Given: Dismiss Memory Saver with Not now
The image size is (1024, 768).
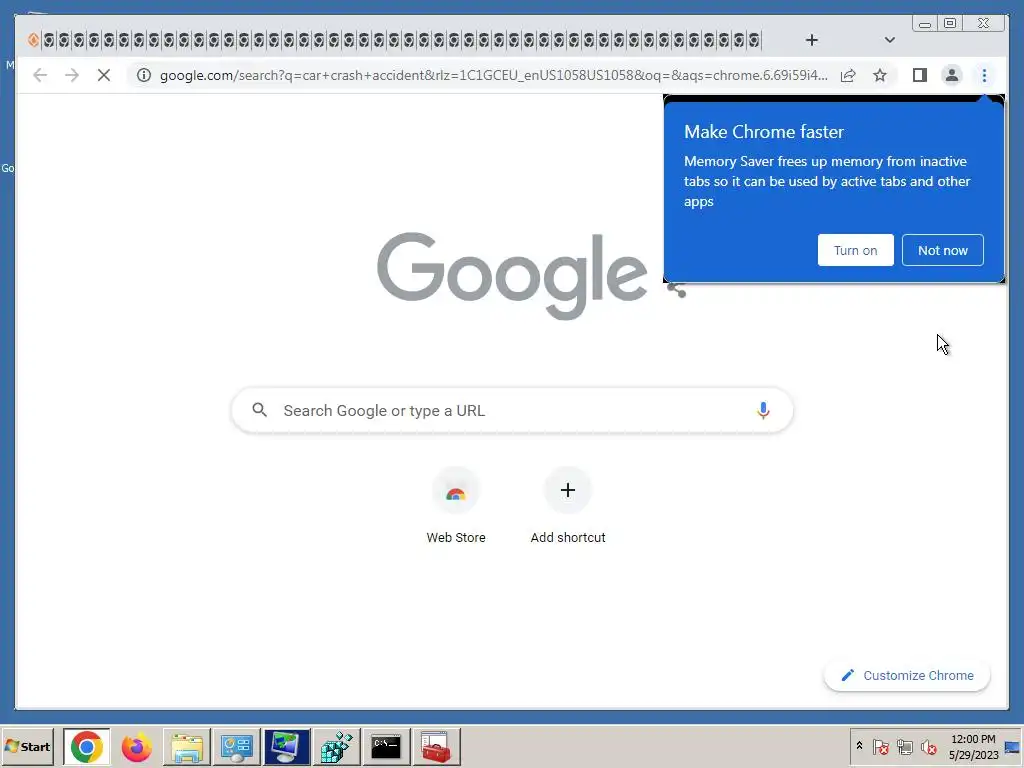Looking at the screenshot, I should 942,250.
